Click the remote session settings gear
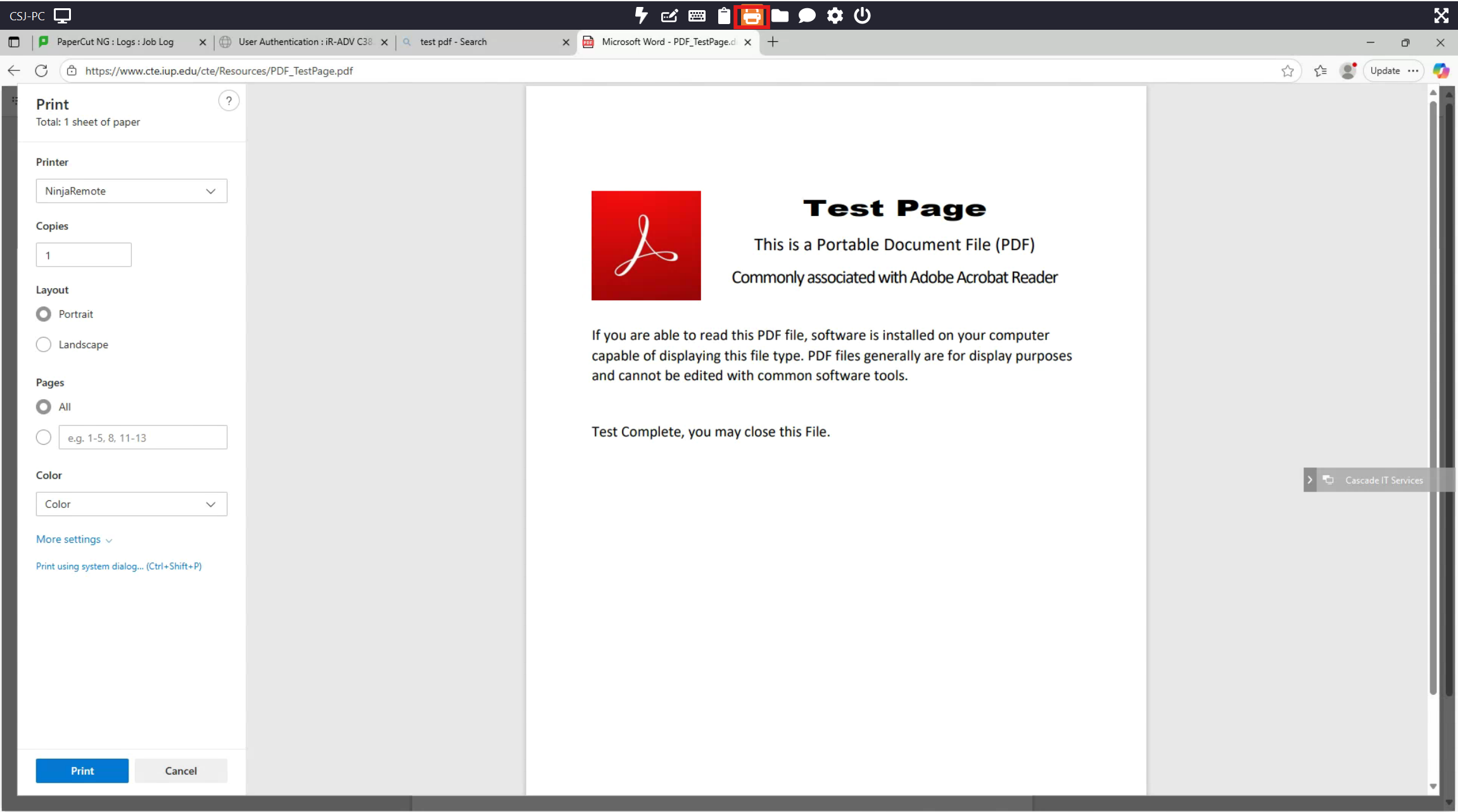1458x812 pixels. (835, 16)
